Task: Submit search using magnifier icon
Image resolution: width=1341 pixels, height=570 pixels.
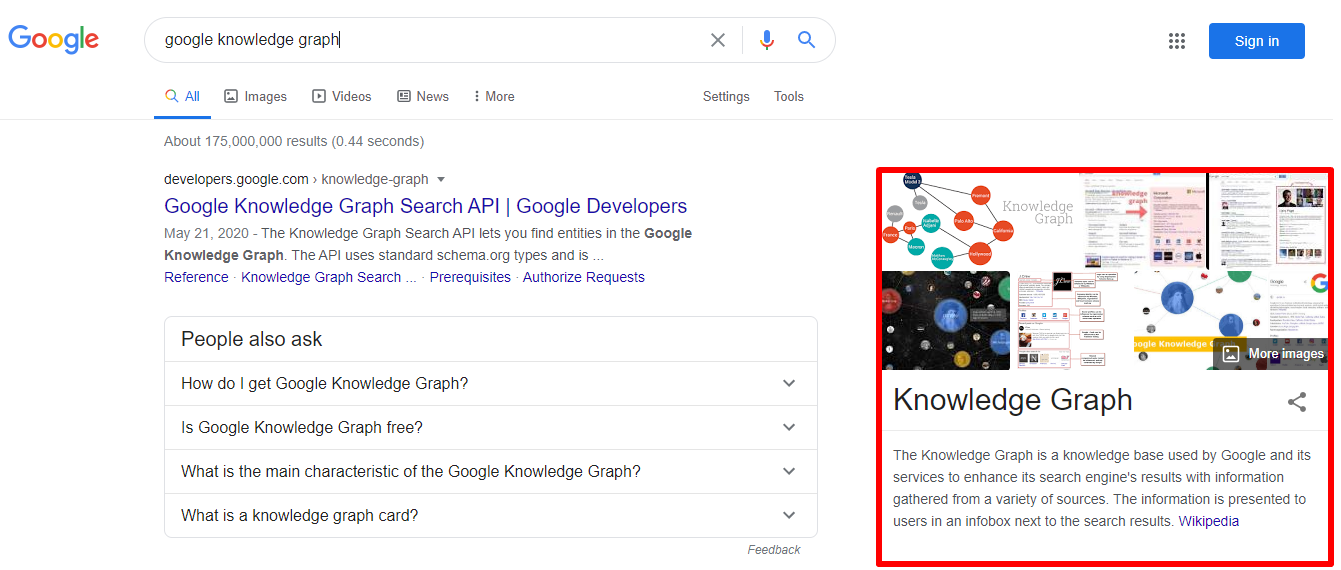Action: coord(807,40)
